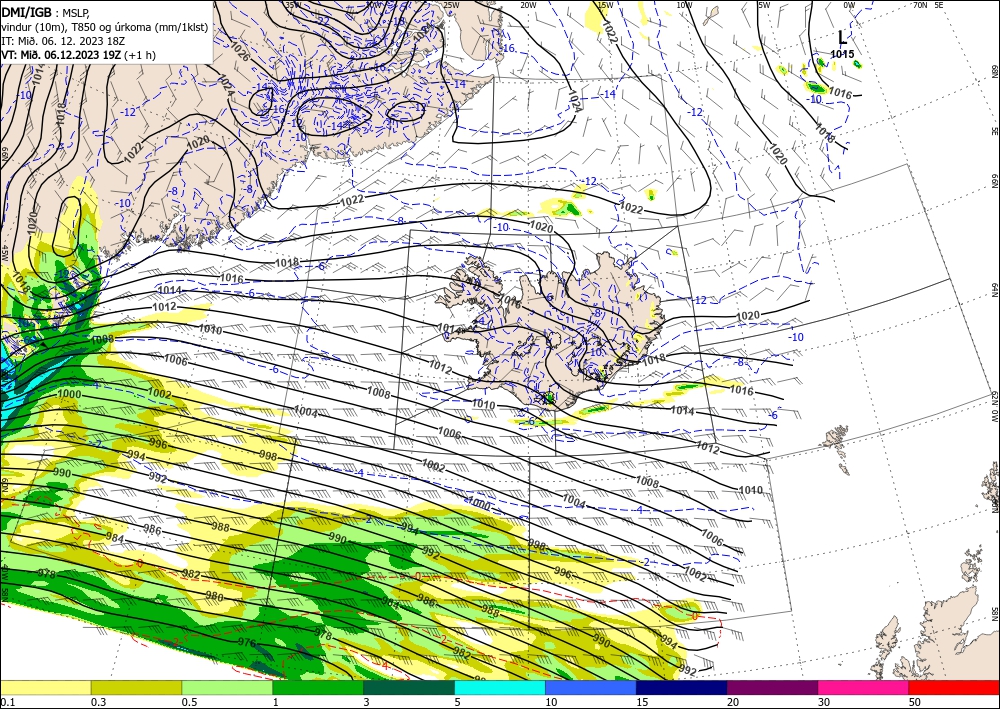Click the light green 0.5–1 mm legend swatch
The height and width of the screenshot is (709, 1000).
click(x=227, y=687)
